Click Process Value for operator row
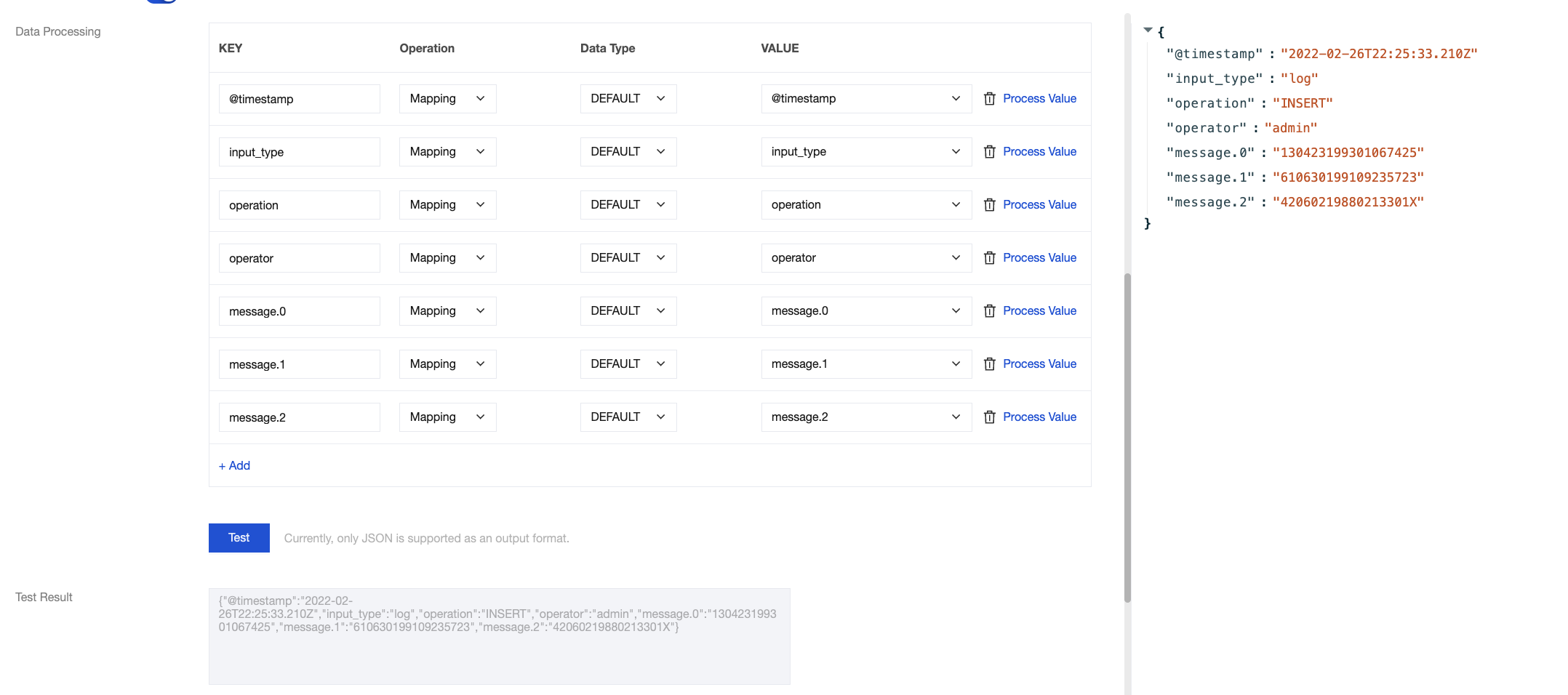1568x695 pixels. click(x=1039, y=258)
